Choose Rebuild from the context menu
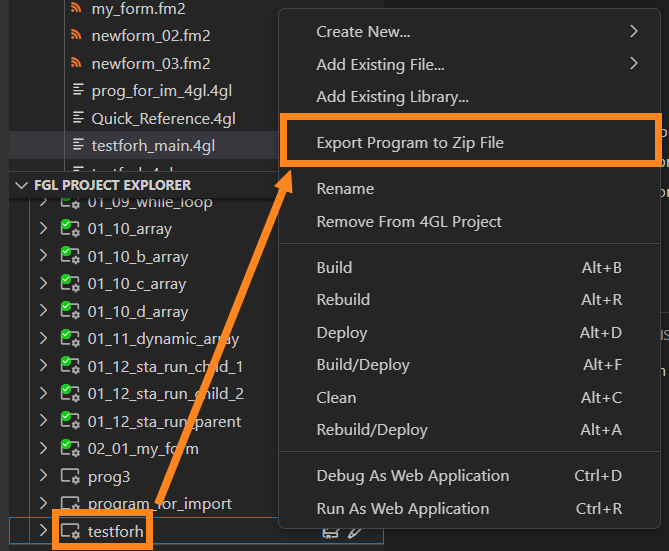This screenshot has width=669, height=551. point(469,300)
